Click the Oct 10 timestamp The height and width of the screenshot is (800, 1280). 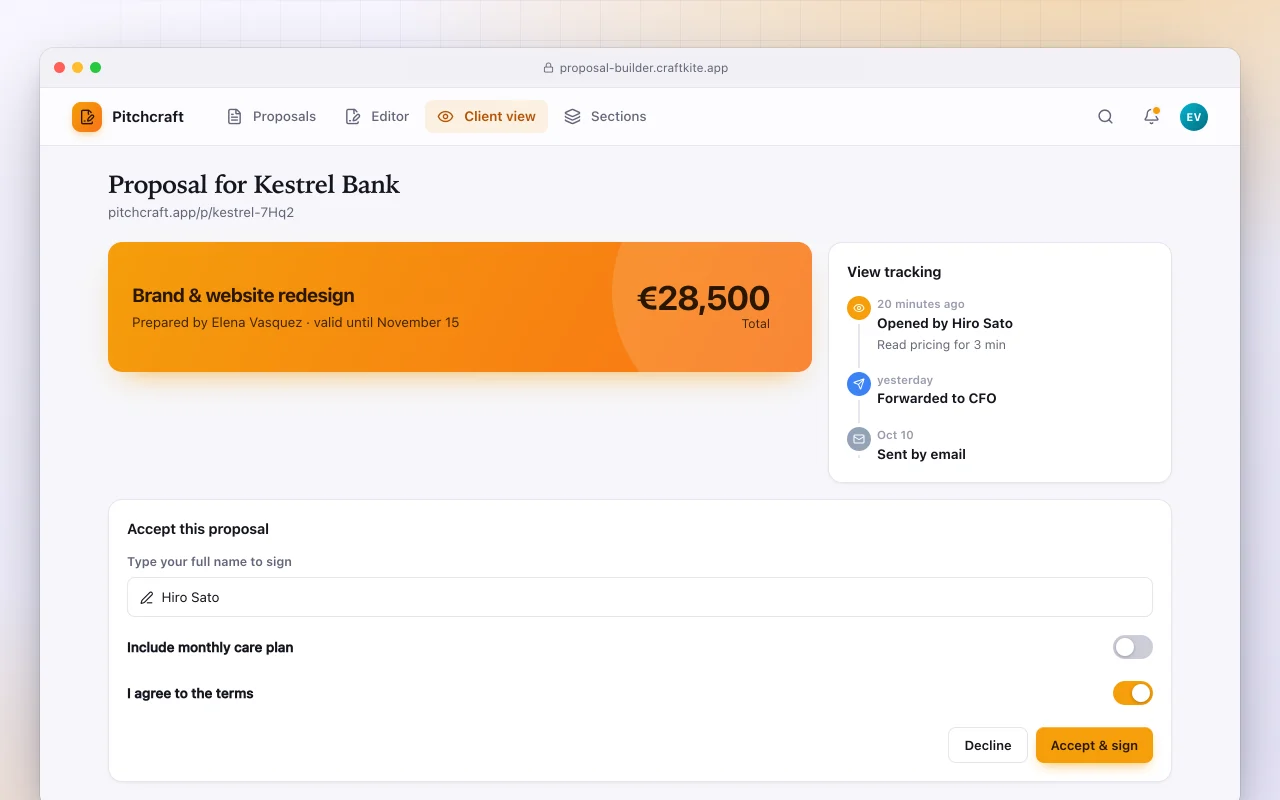click(895, 435)
